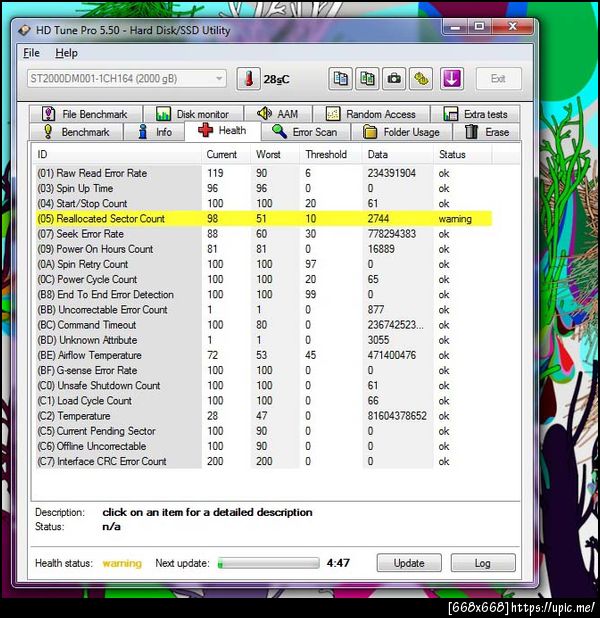Click the 16889 power on hours value
The image size is (600, 618).
click(x=381, y=249)
